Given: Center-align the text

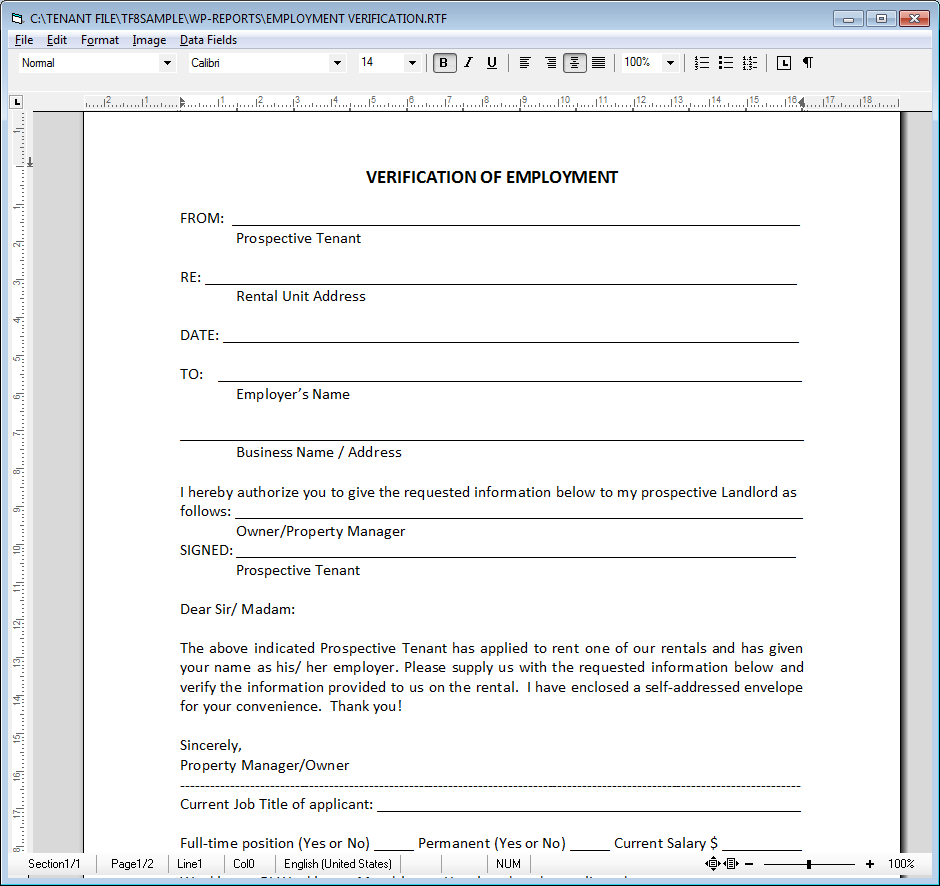Looking at the screenshot, I should pos(574,63).
